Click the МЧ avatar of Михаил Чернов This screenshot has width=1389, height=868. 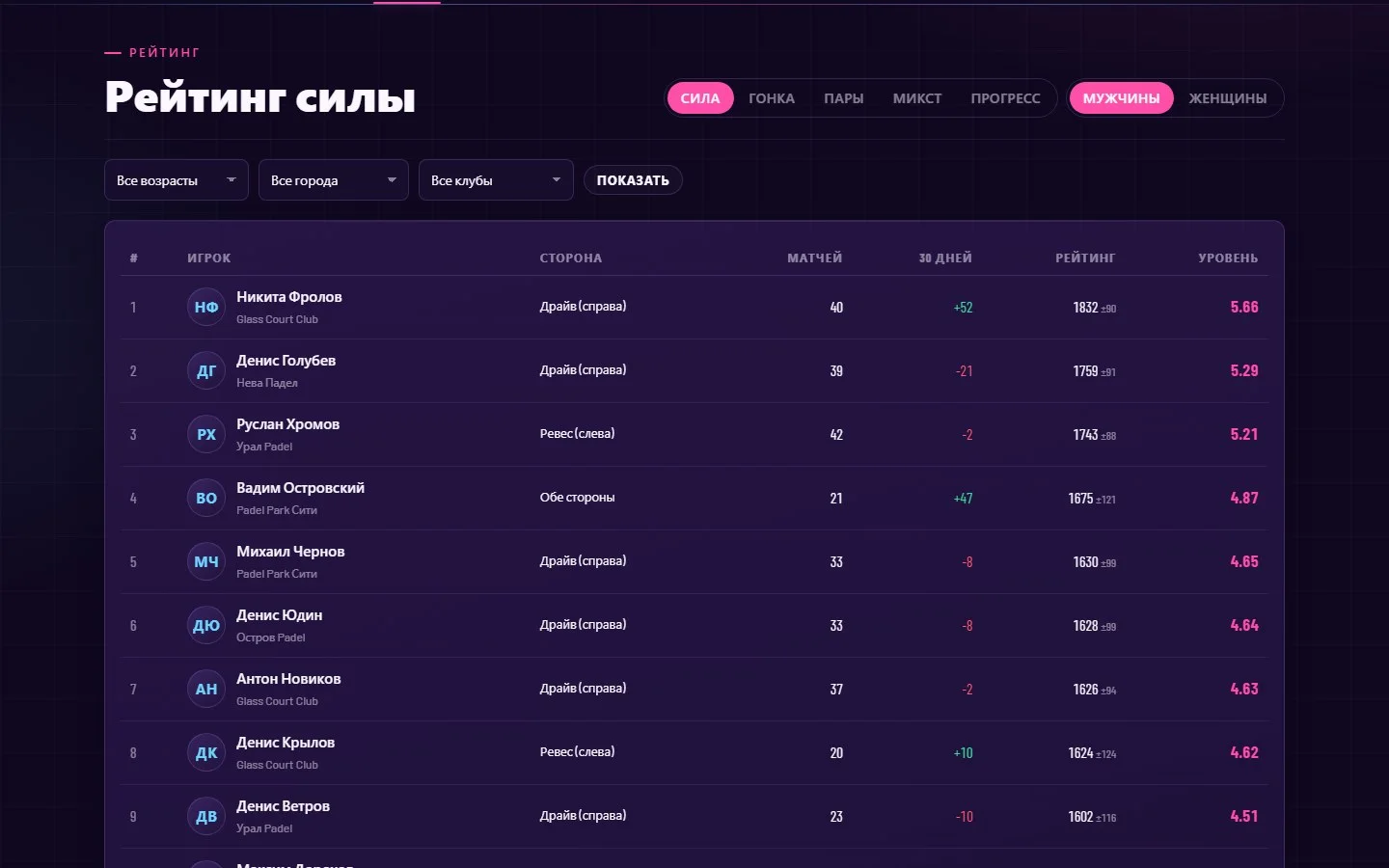point(206,561)
